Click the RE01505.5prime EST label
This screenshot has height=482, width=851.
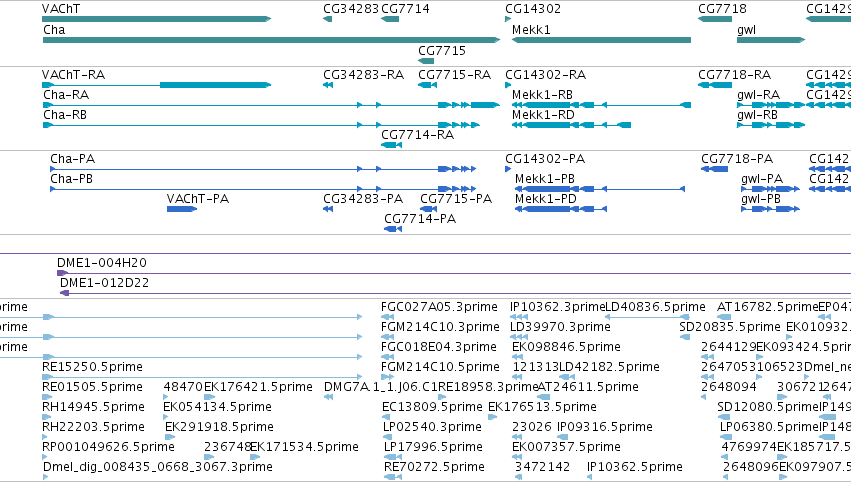(92, 387)
